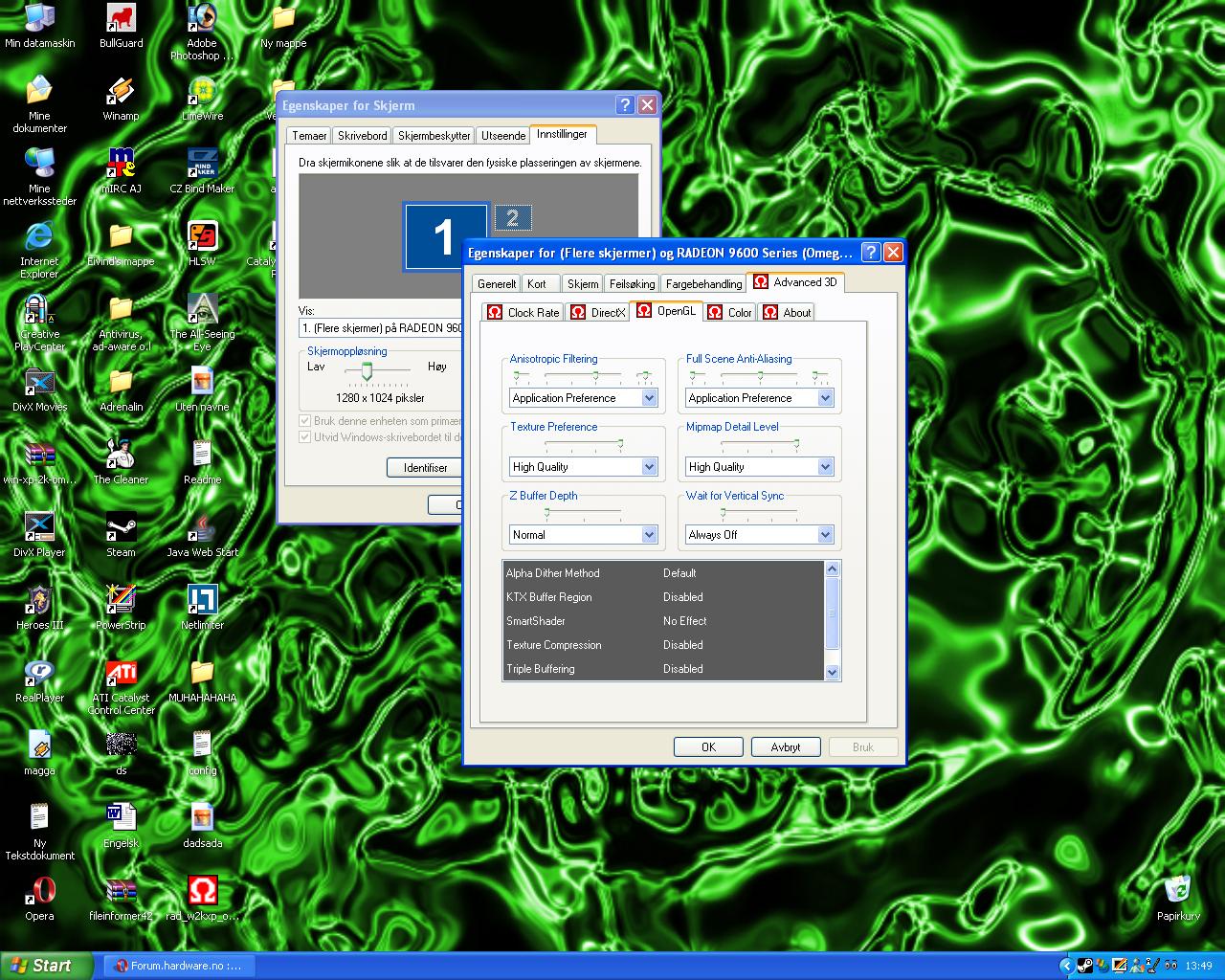Open ATI Catalyst Control Center icon
The height and width of the screenshot is (980, 1225).
(121, 686)
